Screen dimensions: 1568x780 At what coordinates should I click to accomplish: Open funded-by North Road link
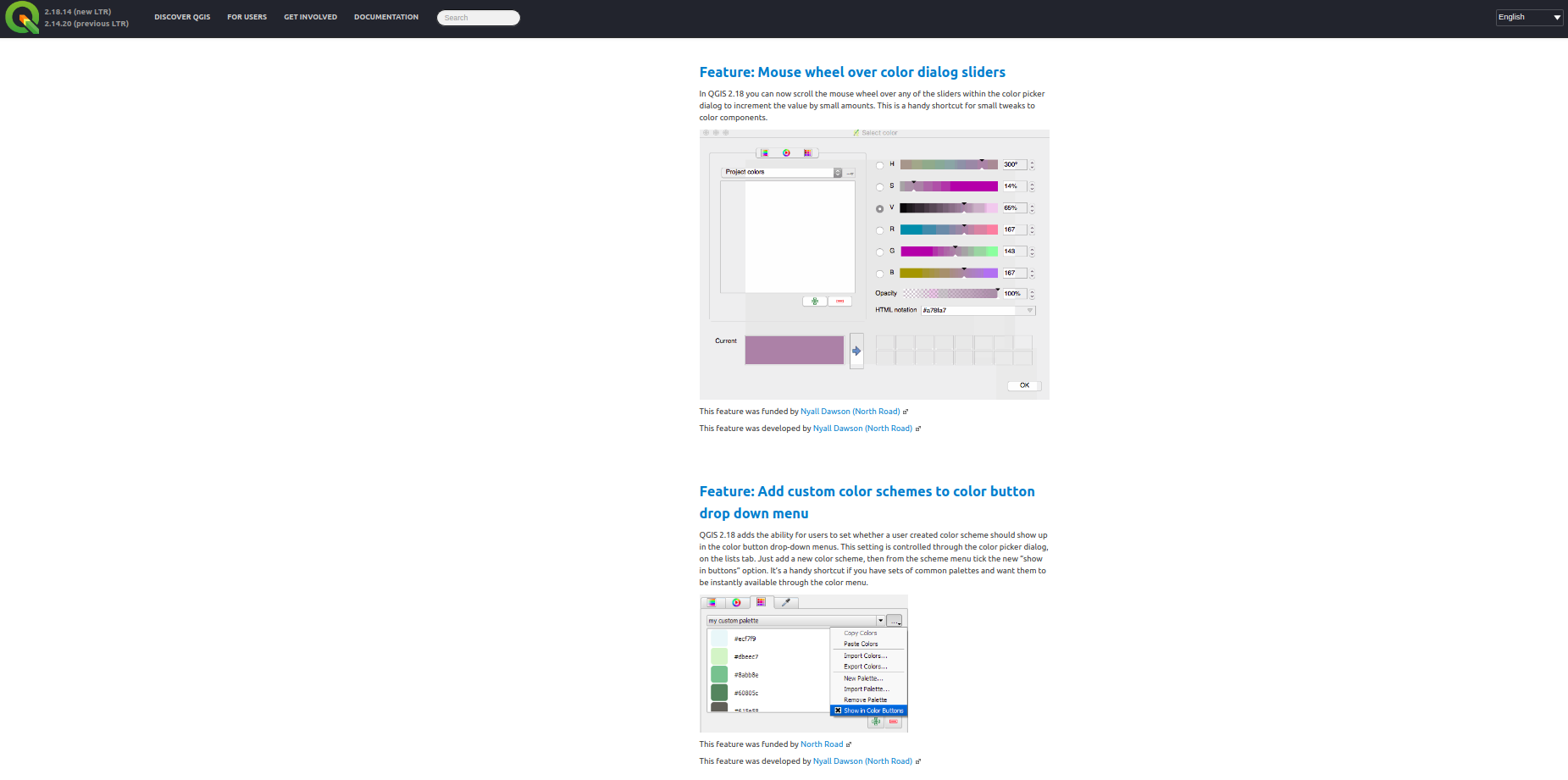click(x=822, y=744)
